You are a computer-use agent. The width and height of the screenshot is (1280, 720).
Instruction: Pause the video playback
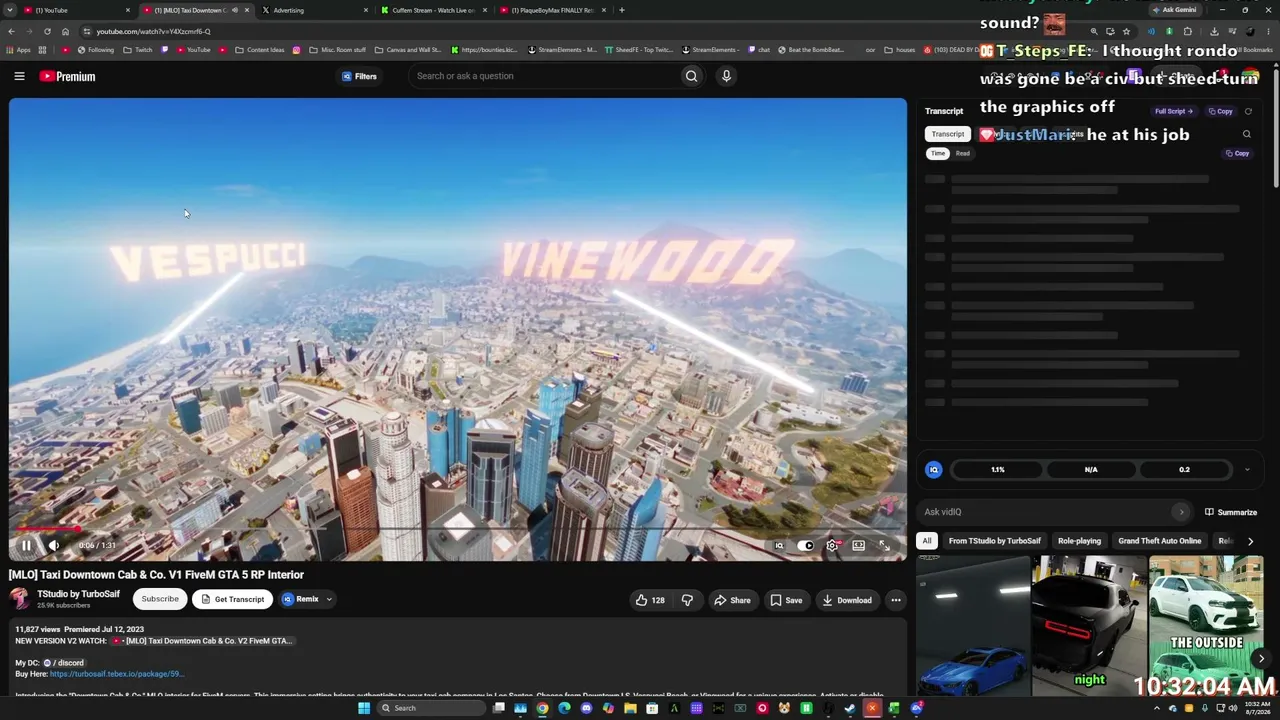[x=27, y=545]
